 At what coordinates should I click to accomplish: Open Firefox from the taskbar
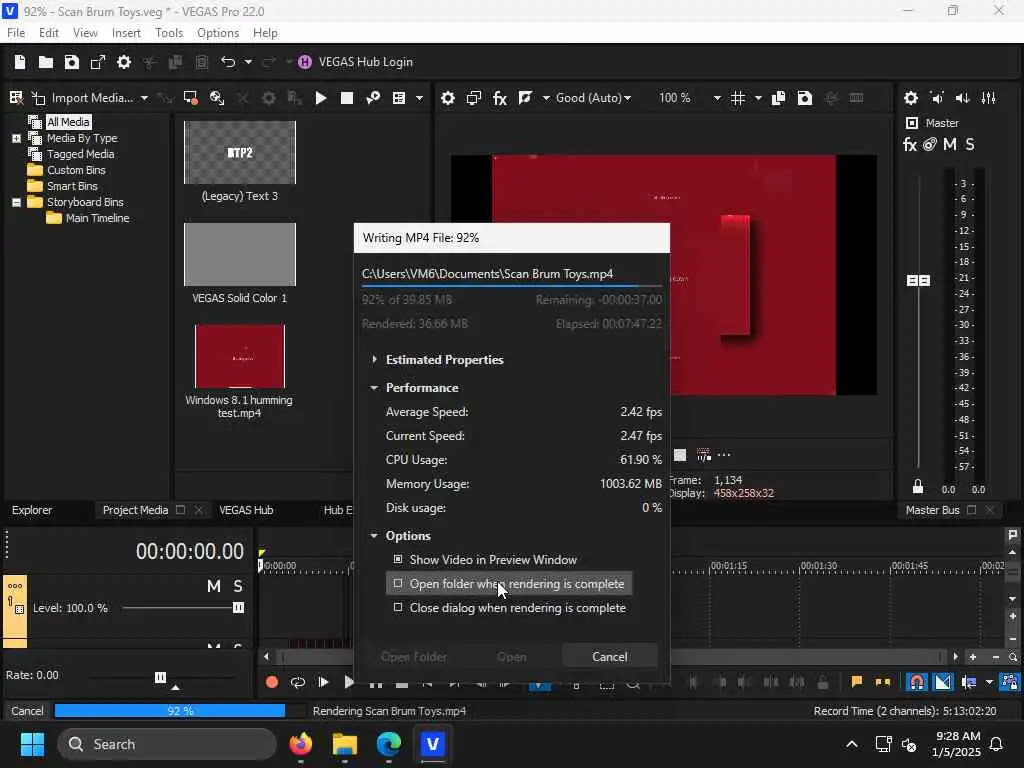click(301, 744)
